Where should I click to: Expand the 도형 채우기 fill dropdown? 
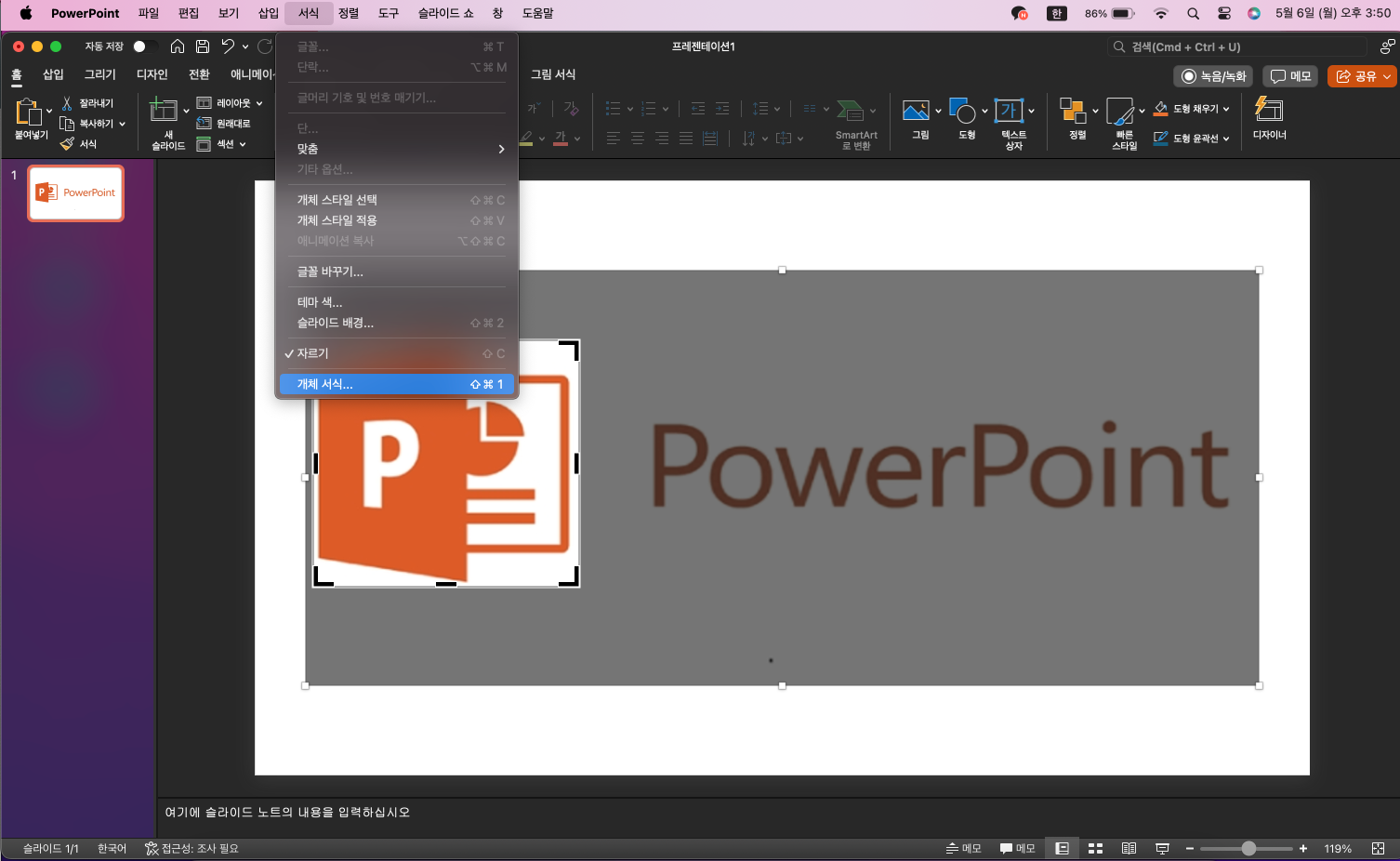coord(1226,109)
